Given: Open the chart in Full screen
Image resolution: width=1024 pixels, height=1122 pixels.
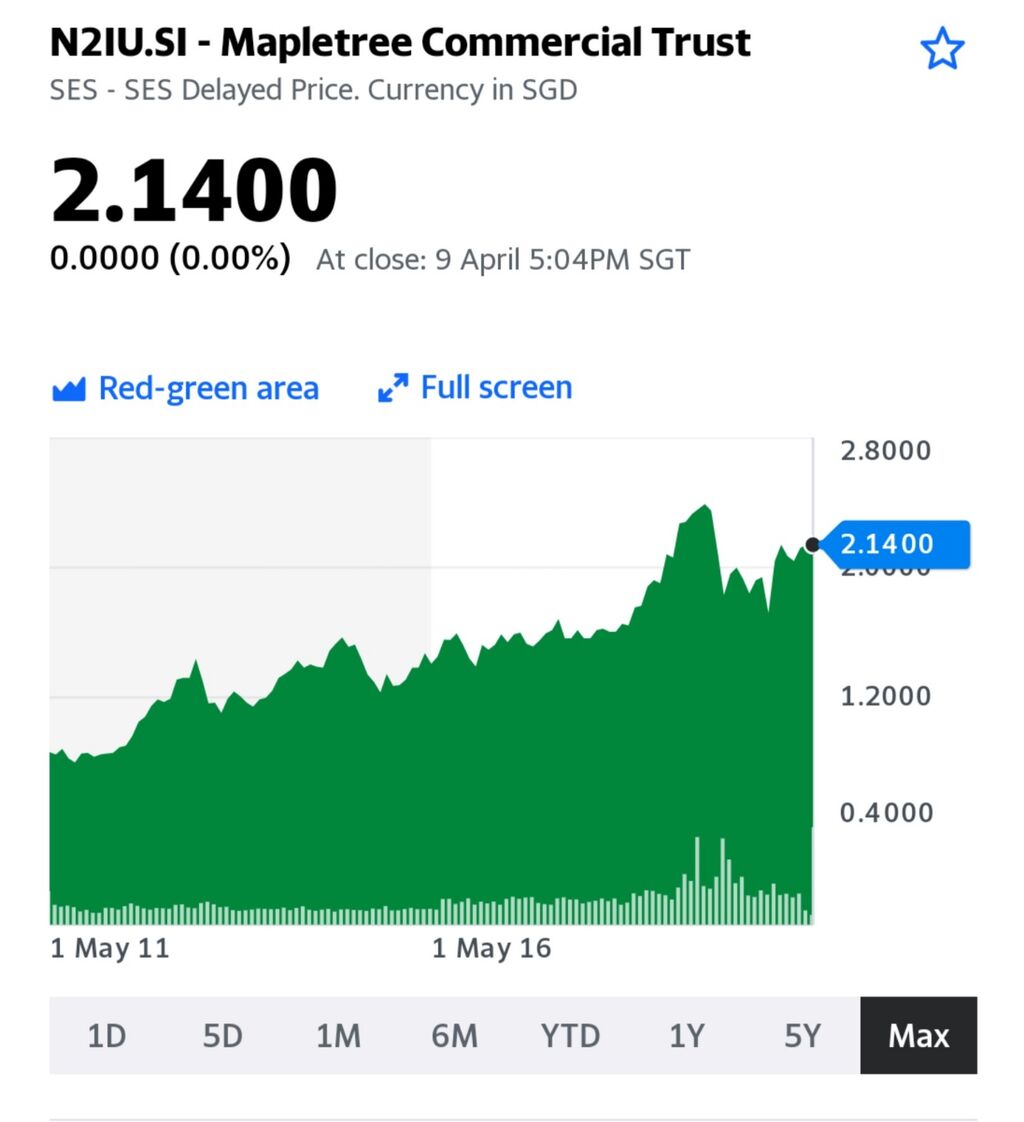Looking at the screenshot, I should tap(475, 388).
